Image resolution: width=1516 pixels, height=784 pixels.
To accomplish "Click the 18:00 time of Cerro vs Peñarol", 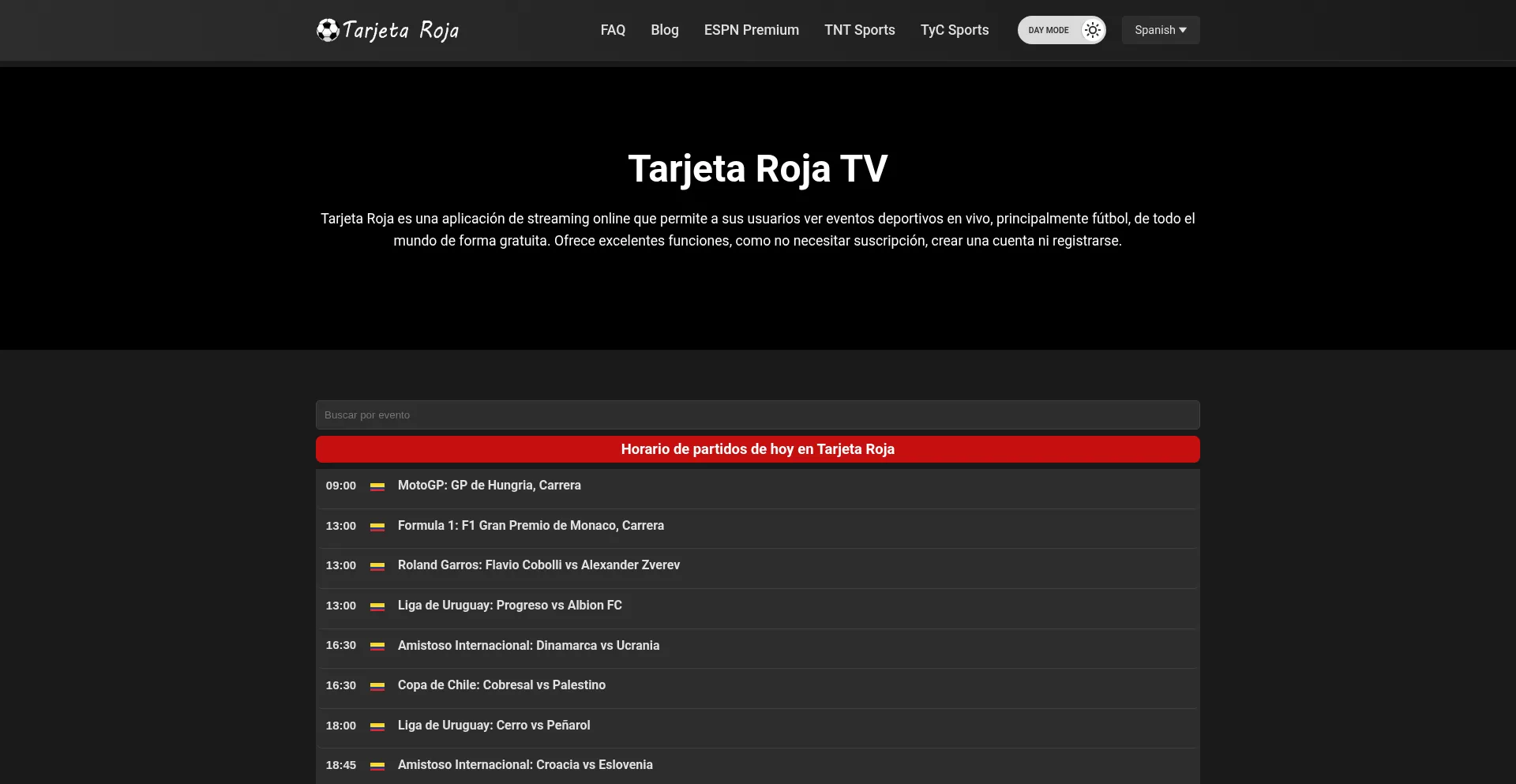I will point(341,726).
